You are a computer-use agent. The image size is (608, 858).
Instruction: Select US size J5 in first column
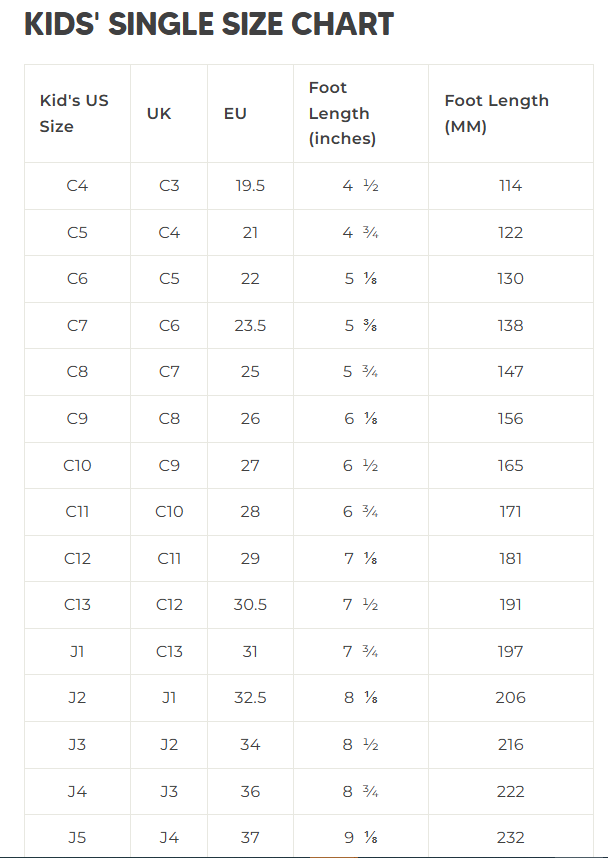click(77, 838)
